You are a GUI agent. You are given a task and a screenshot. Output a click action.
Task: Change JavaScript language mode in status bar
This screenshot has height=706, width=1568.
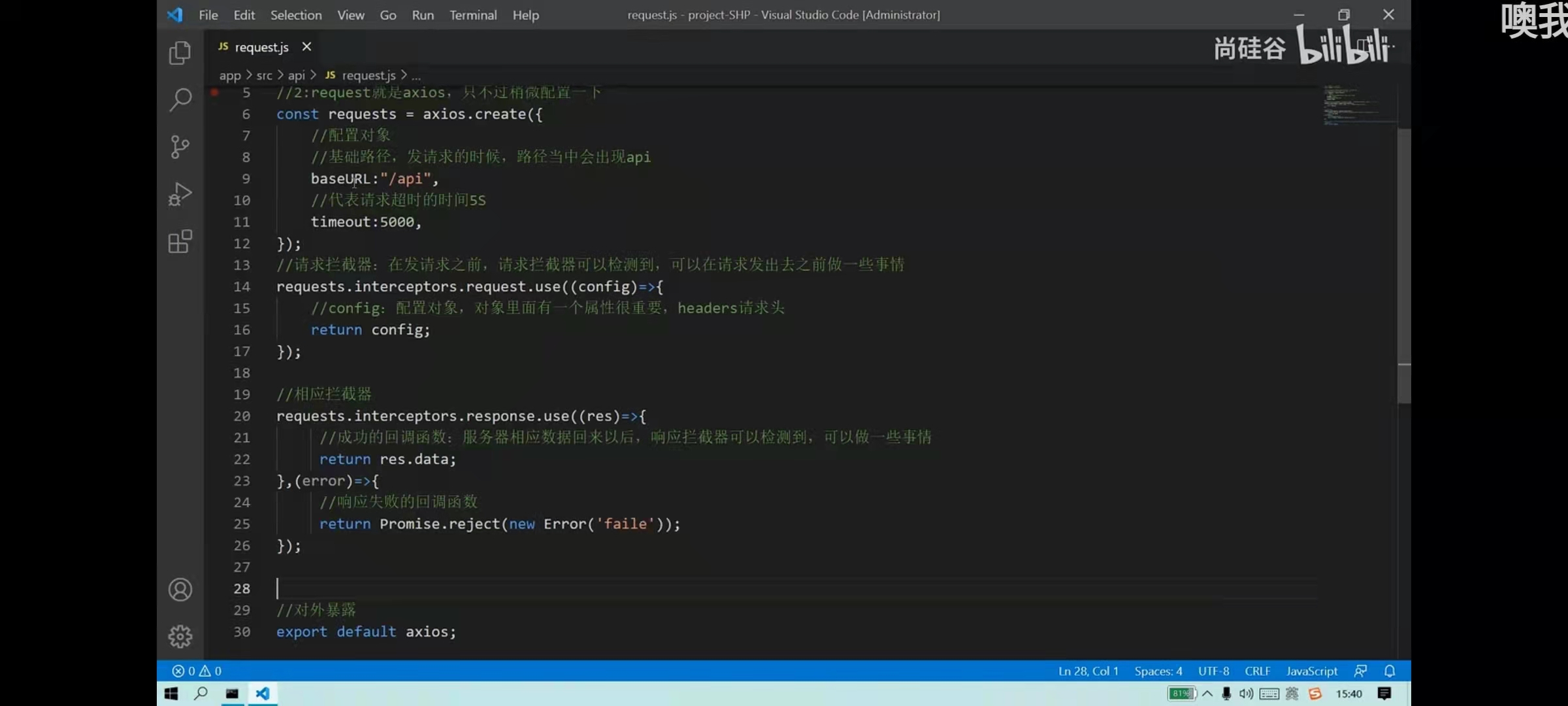click(1311, 671)
